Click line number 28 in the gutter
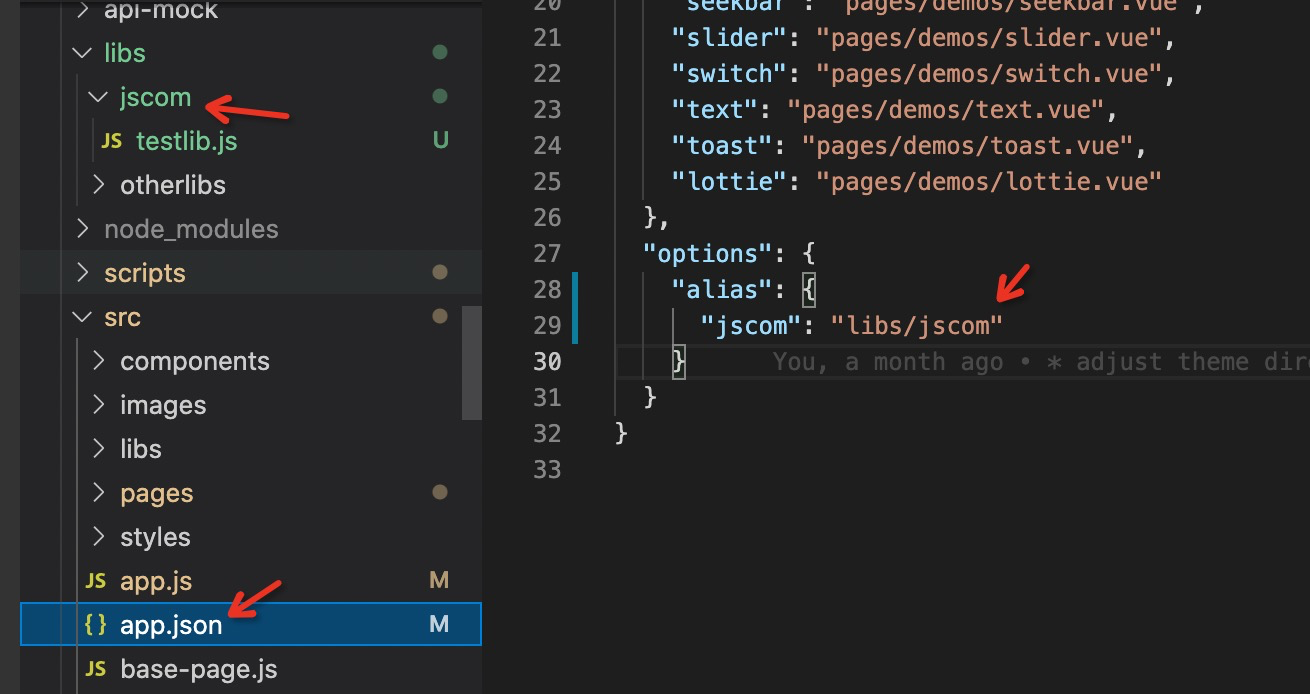 [x=547, y=289]
